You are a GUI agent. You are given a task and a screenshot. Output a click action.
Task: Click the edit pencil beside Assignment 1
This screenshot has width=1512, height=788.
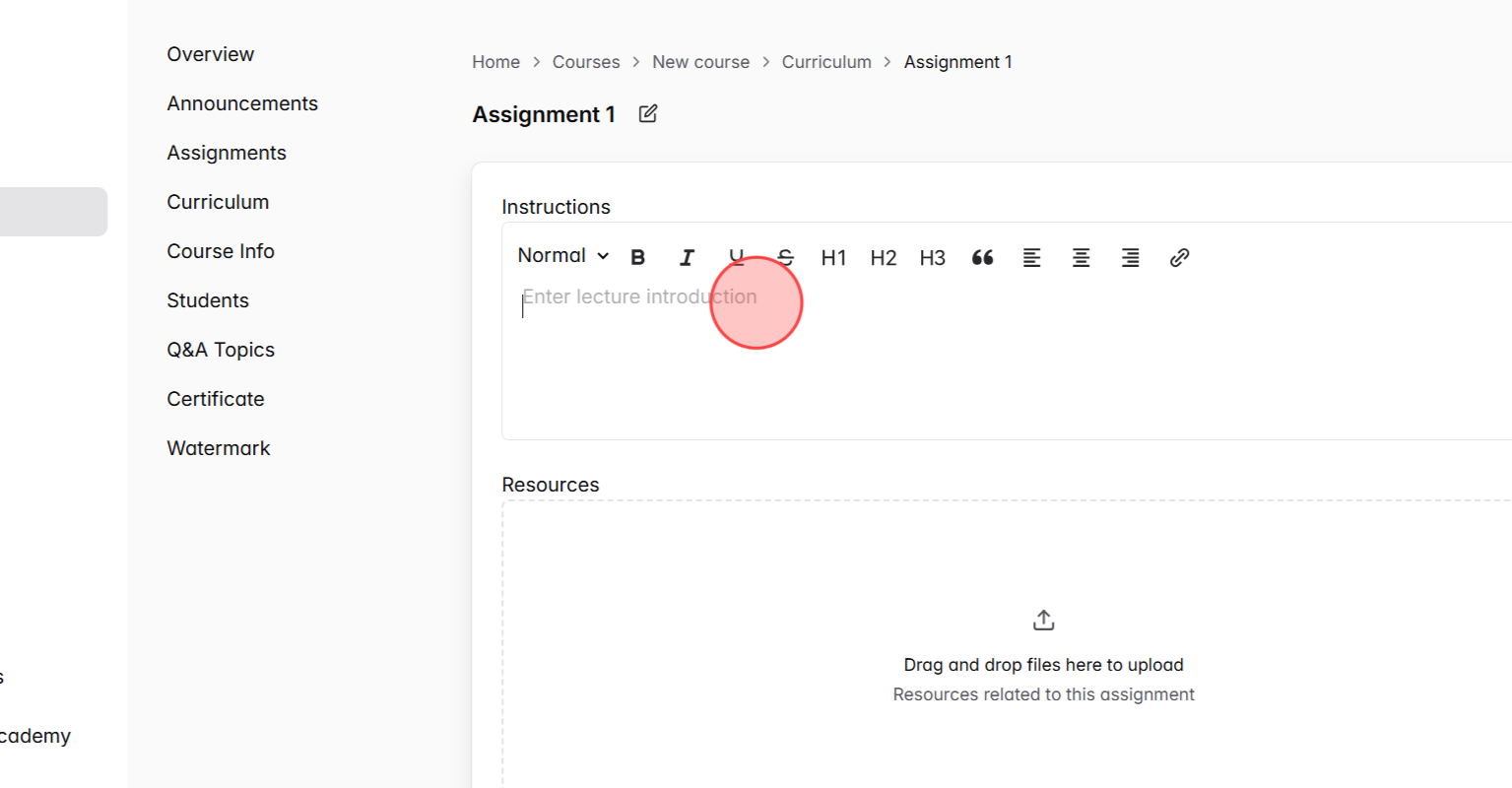click(x=647, y=113)
